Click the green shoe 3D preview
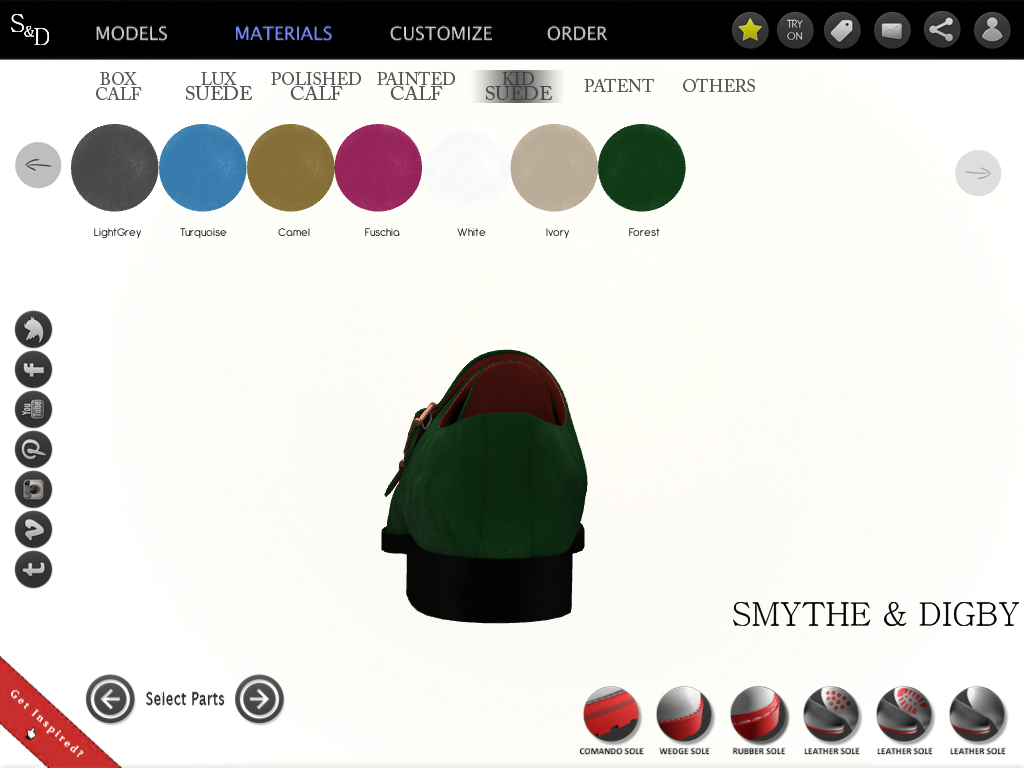 484,485
